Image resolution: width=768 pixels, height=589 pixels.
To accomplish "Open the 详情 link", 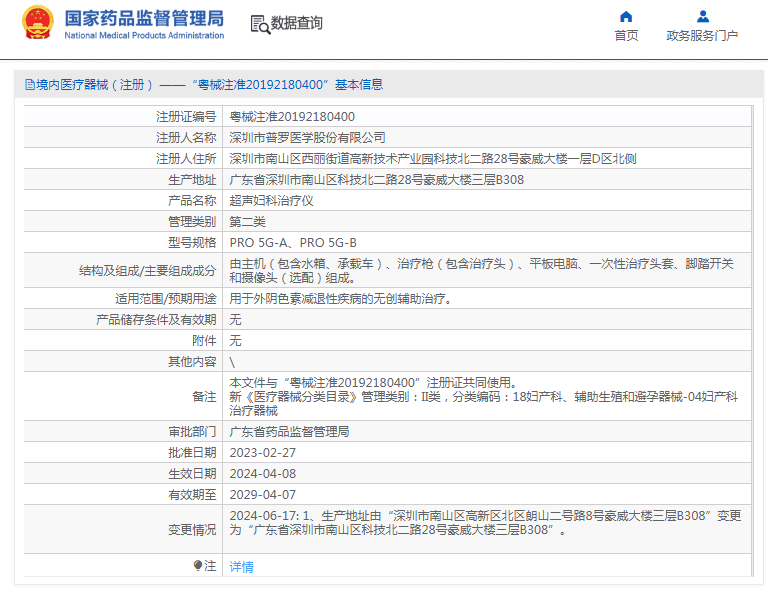I will (241, 566).
